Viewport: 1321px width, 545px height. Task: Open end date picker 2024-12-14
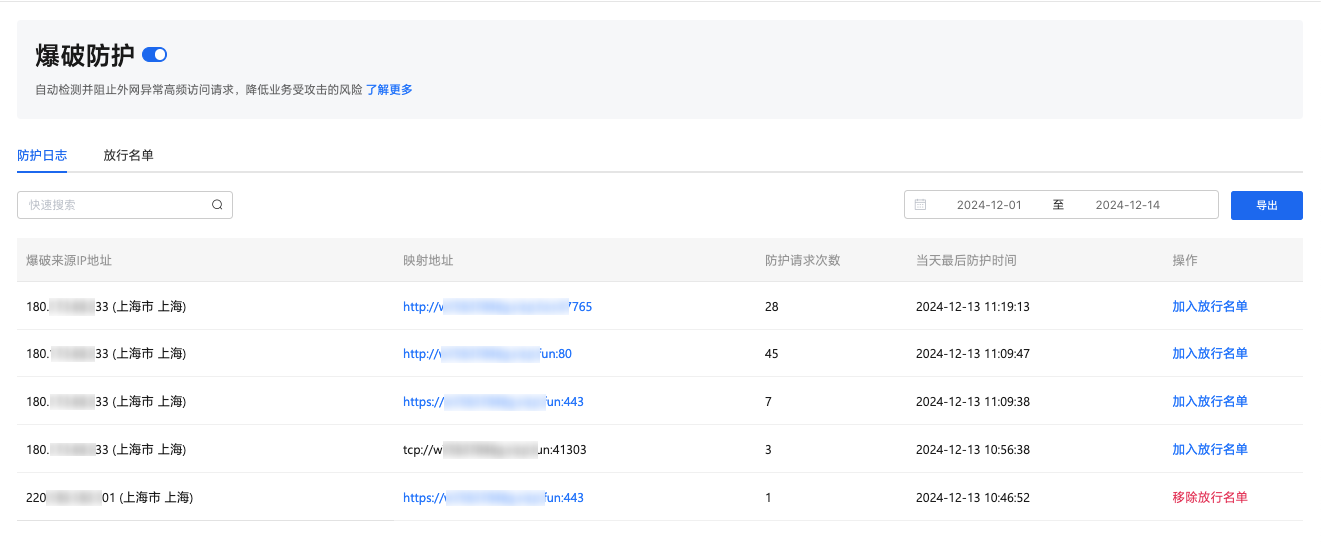pyautogui.click(x=1127, y=205)
